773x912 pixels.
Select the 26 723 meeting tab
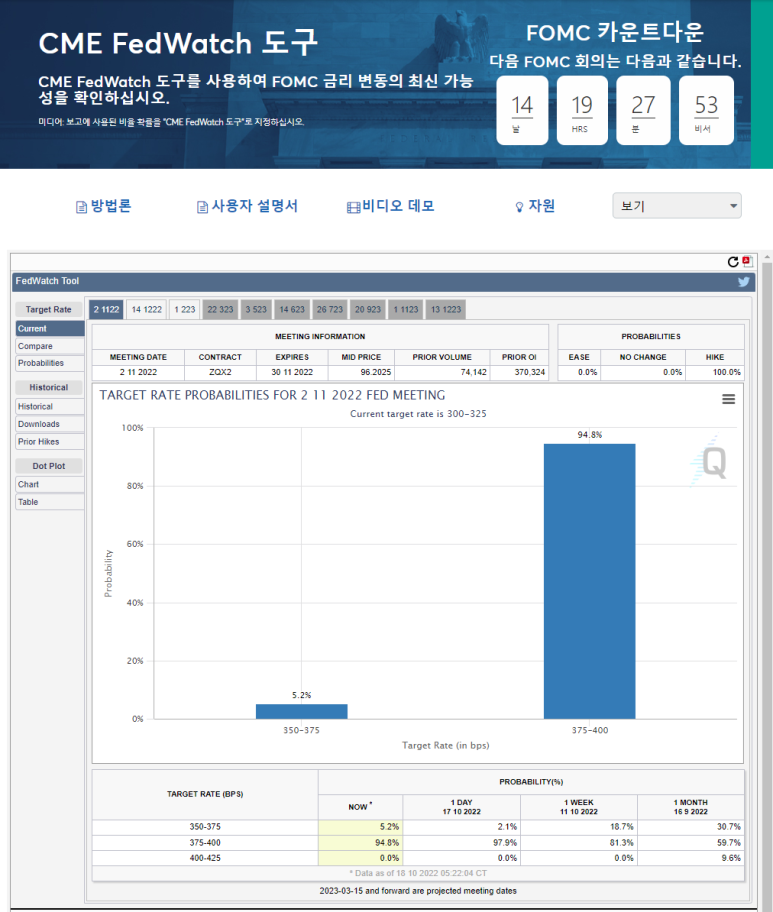[329, 309]
